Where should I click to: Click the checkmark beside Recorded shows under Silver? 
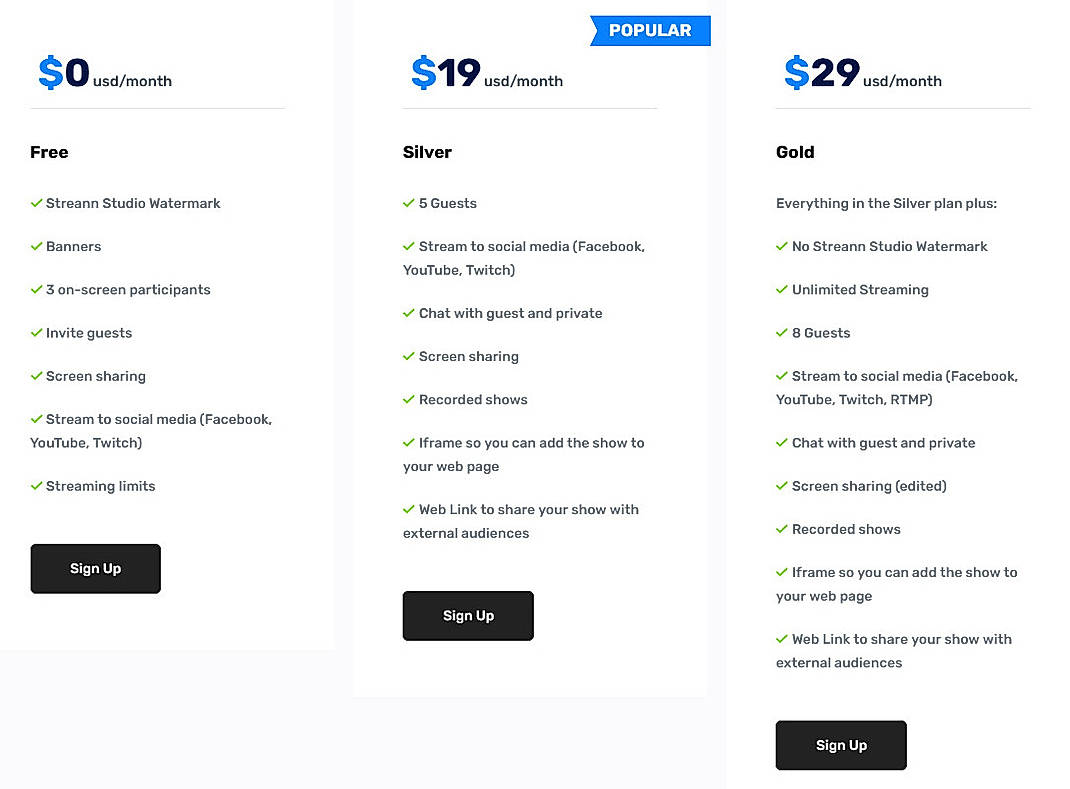(x=410, y=399)
